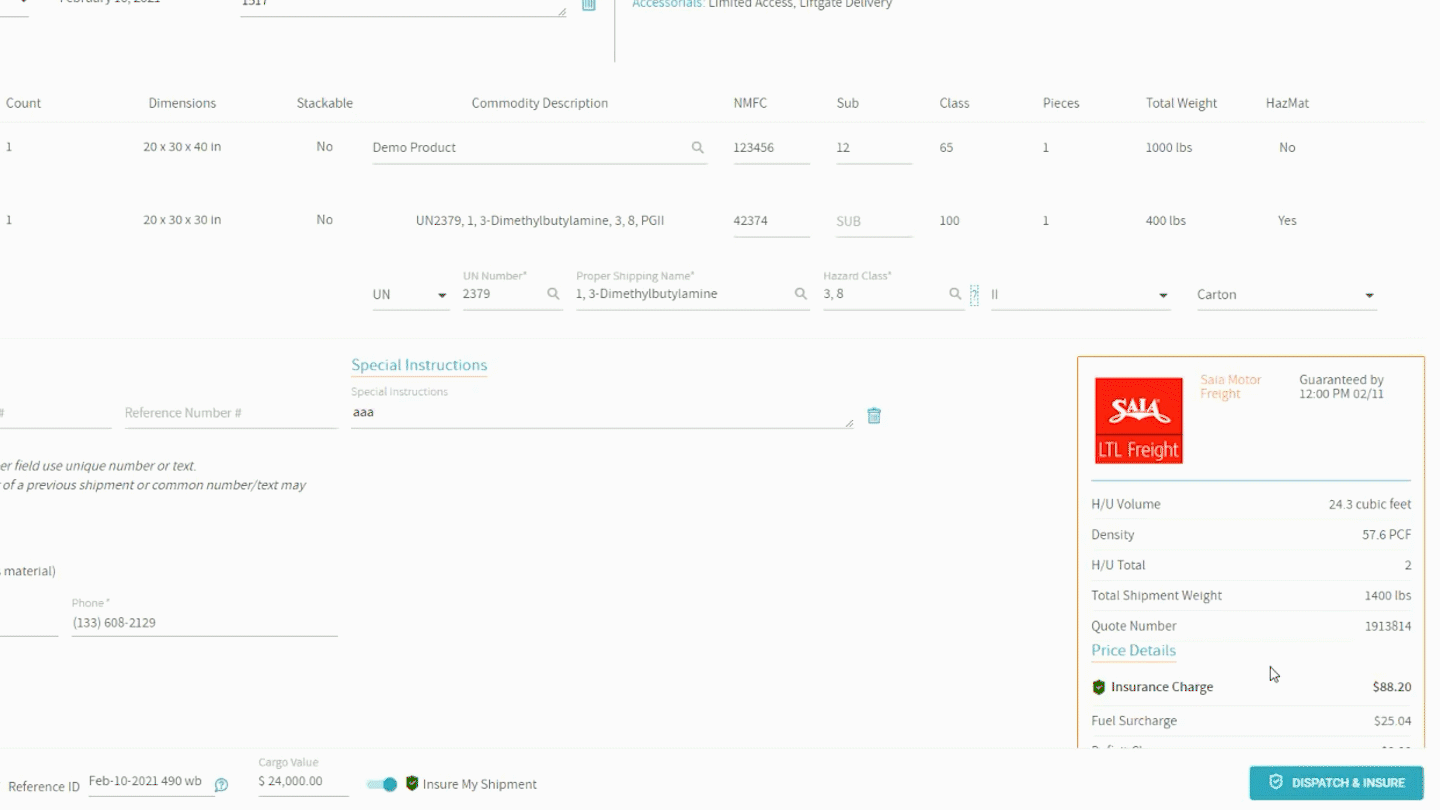Click the shield icon next to Insurance Charge
This screenshot has width=1440, height=810.
[1099, 687]
